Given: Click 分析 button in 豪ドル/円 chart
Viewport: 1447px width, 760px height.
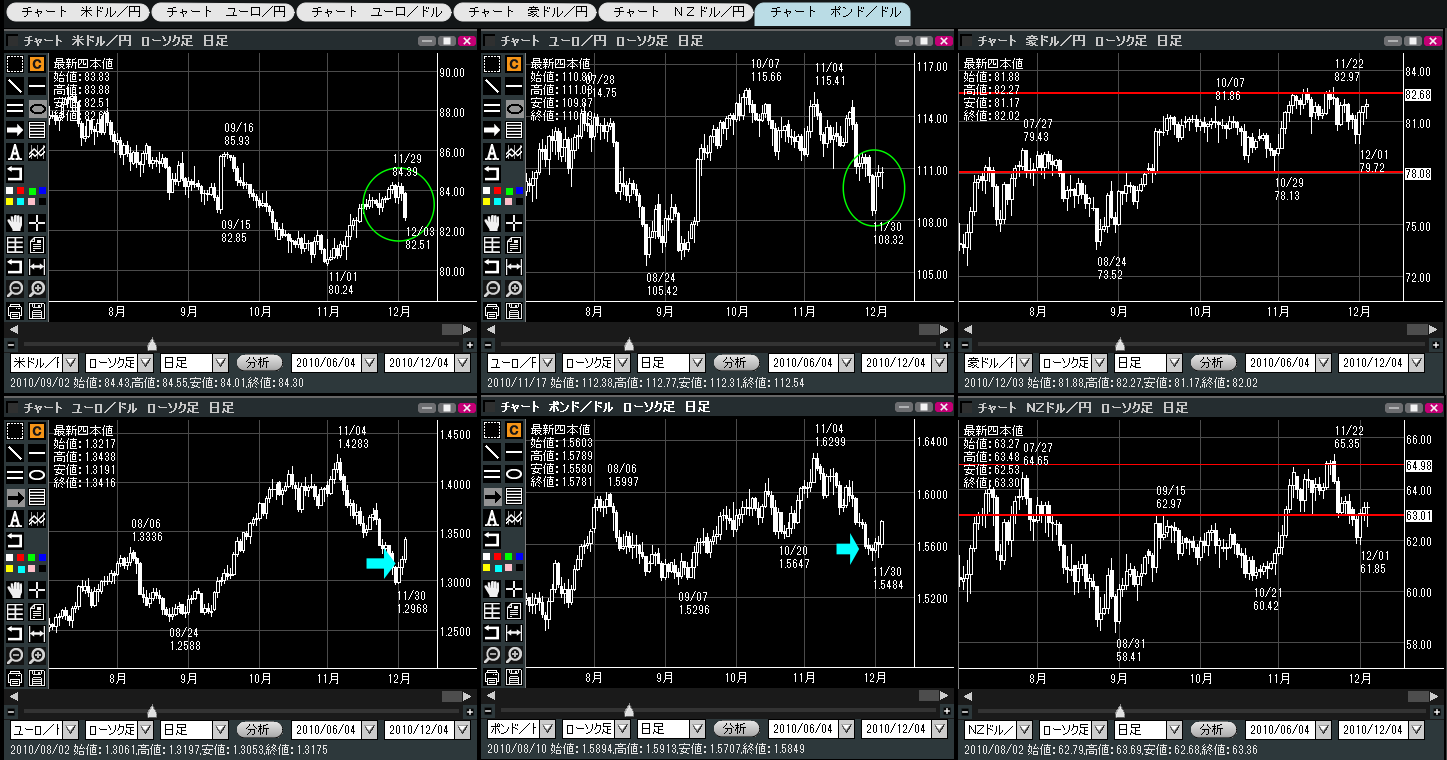Looking at the screenshot, I should [x=1212, y=363].
